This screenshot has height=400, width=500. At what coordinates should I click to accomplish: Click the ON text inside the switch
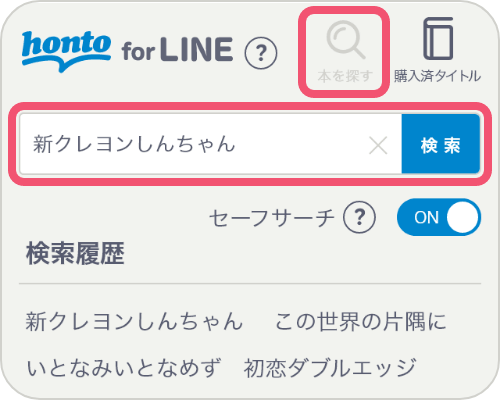[426, 218]
